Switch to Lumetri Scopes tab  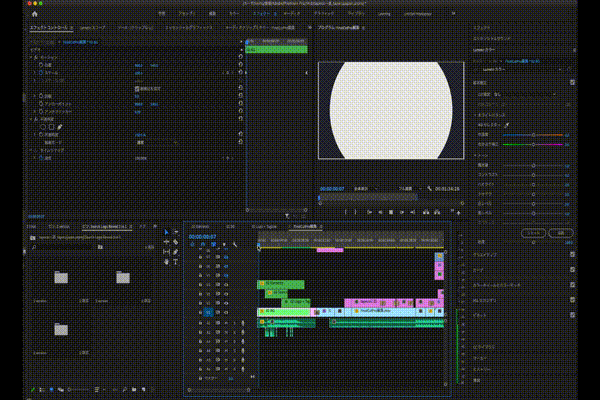pyautogui.click(x=93, y=28)
